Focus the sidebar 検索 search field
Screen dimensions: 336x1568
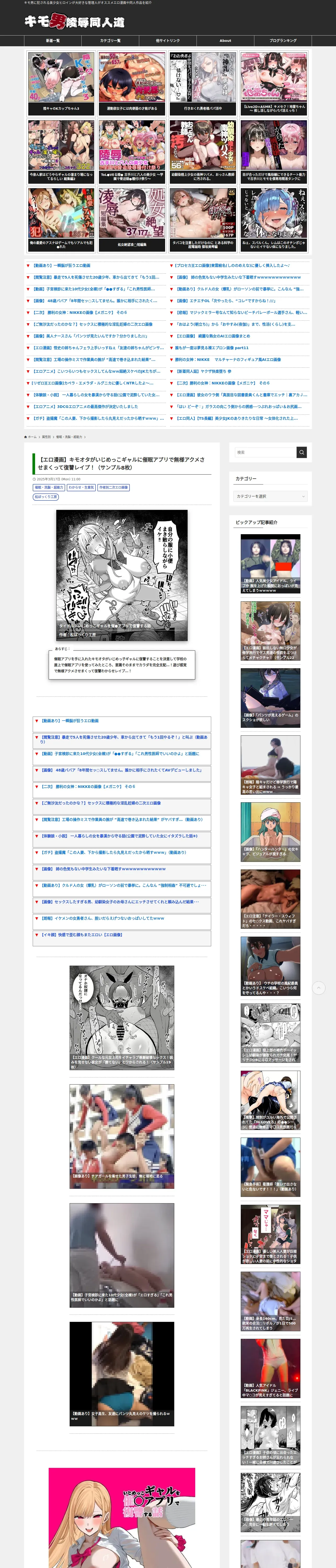(266, 452)
